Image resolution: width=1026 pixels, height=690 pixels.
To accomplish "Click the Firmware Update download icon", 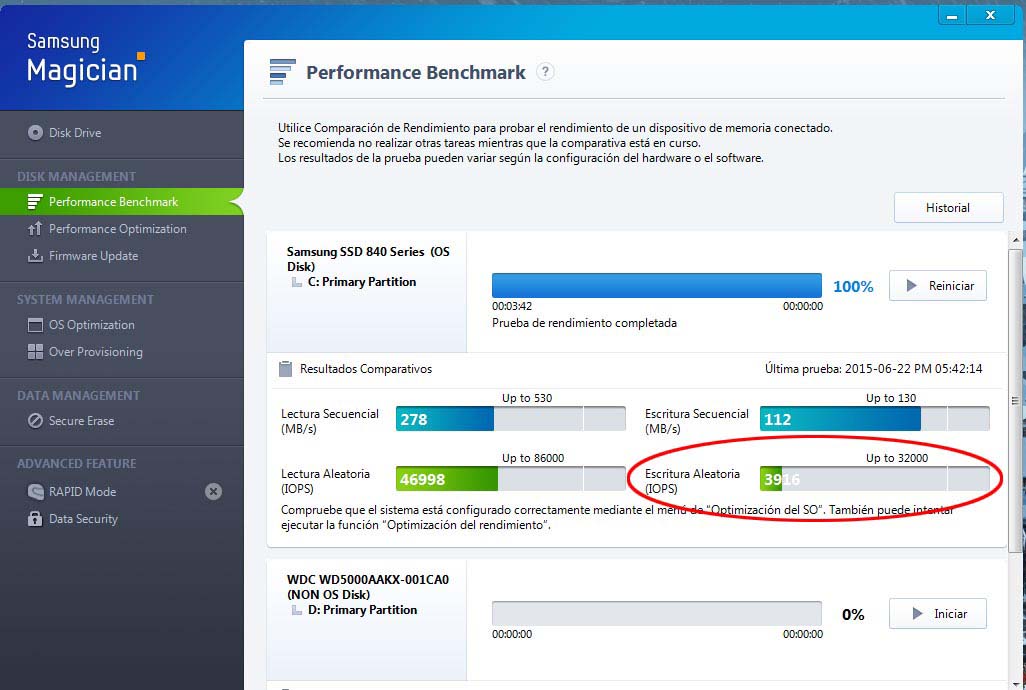I will click(x=35, y=256).
